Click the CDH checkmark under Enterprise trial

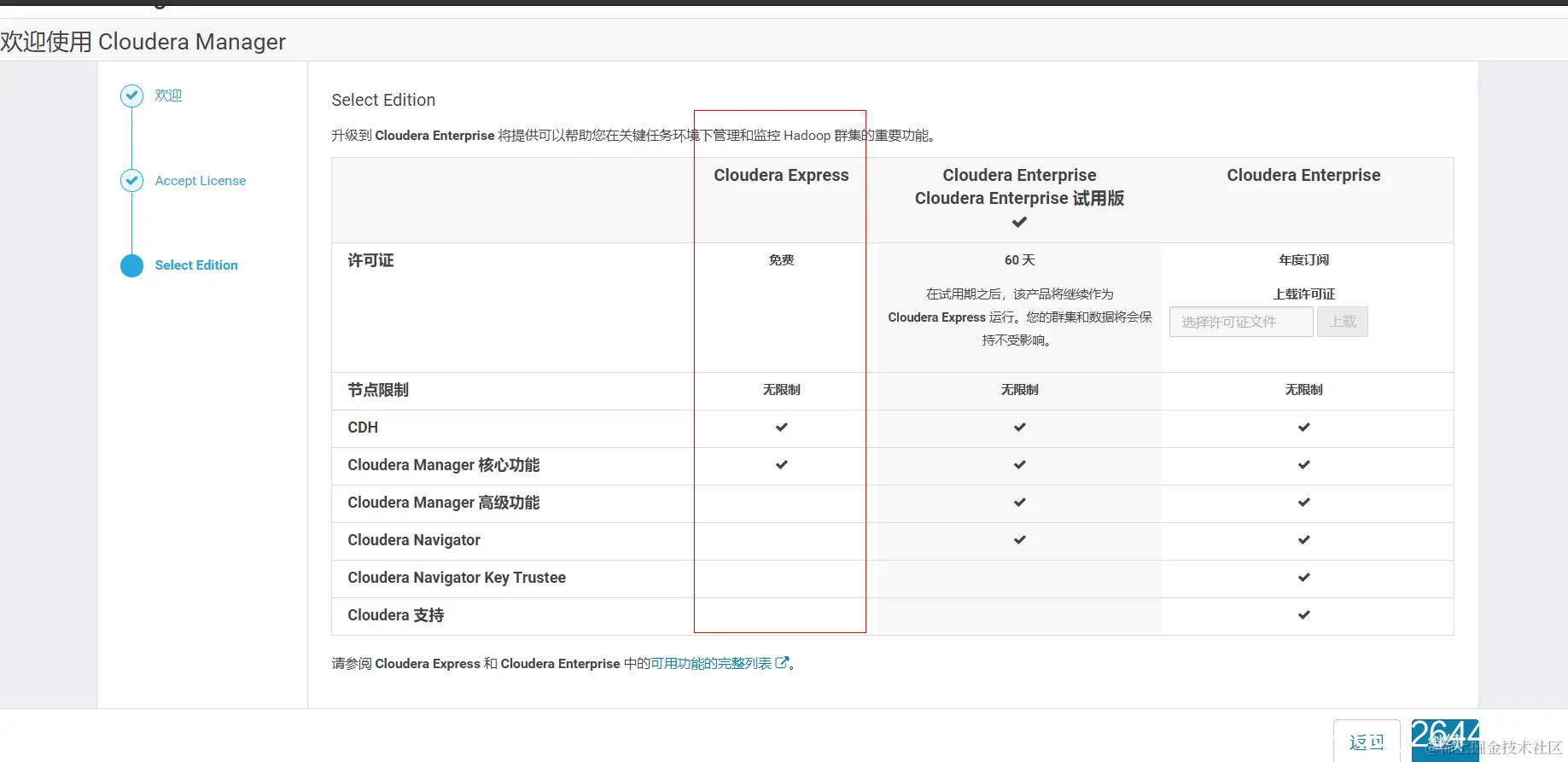point(1019,427)
